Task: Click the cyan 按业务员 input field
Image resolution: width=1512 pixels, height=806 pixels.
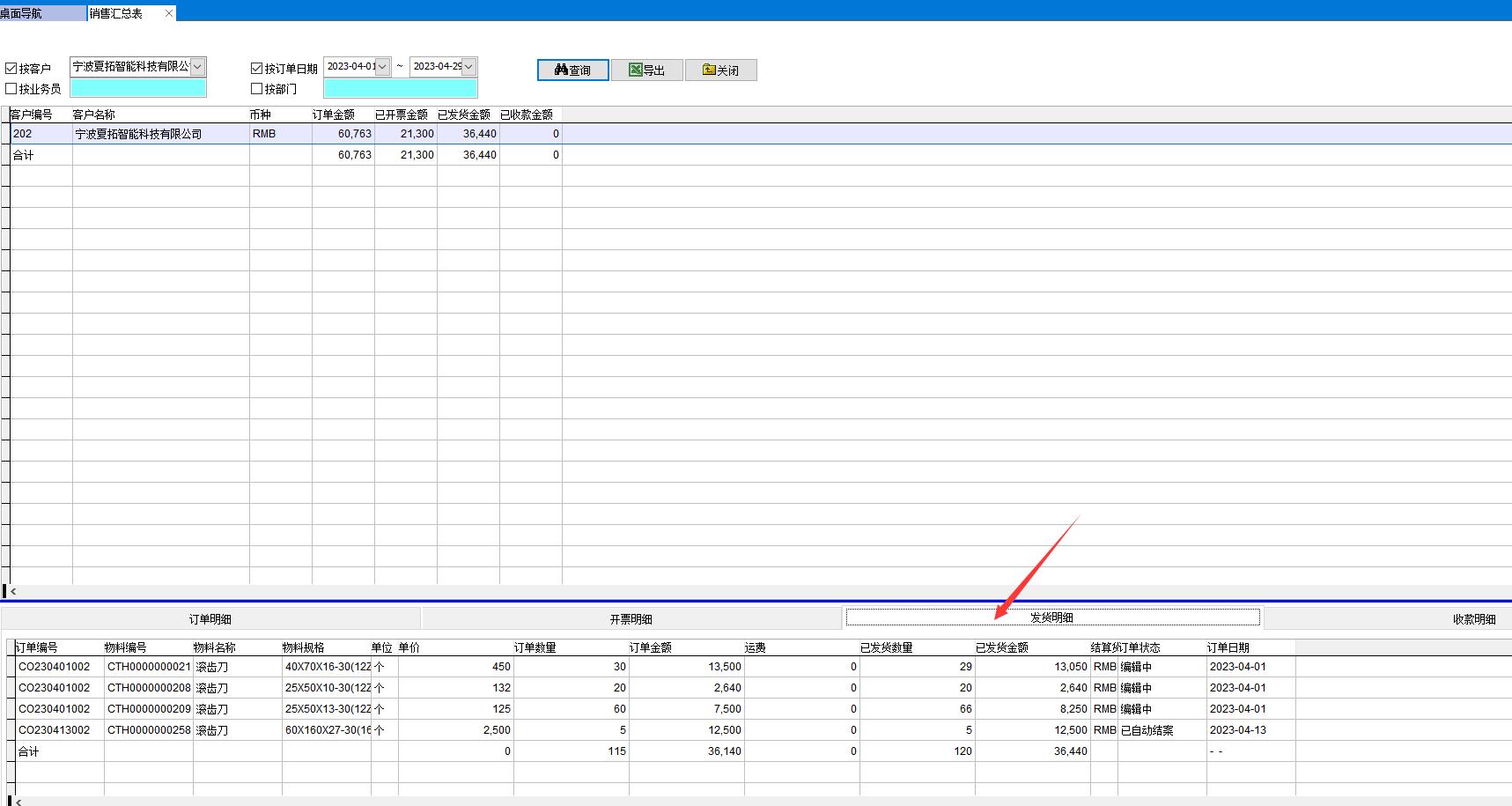Action: tap(138, 88)
